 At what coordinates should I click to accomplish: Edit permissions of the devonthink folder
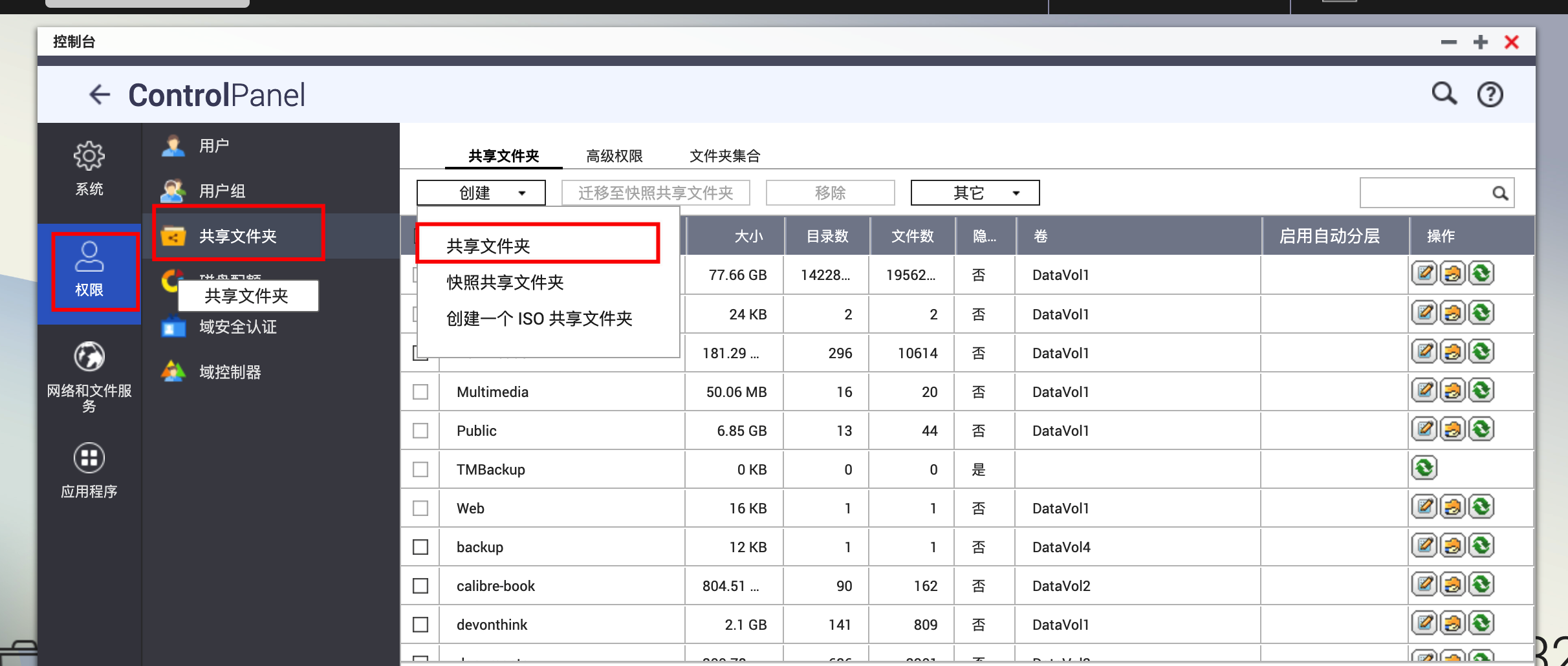[x=1453, y=623]
